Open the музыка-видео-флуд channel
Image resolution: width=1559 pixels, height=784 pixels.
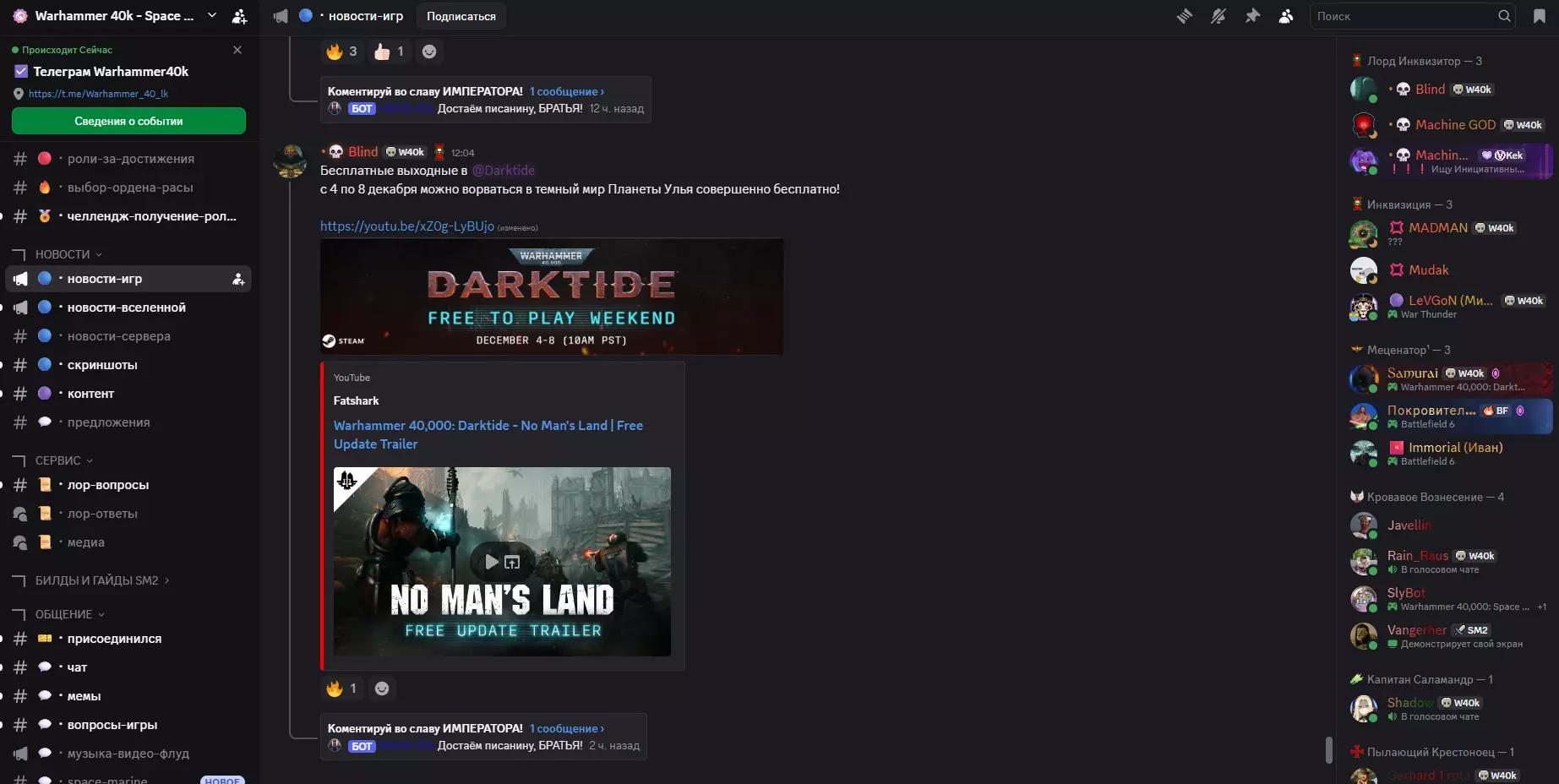128,754
